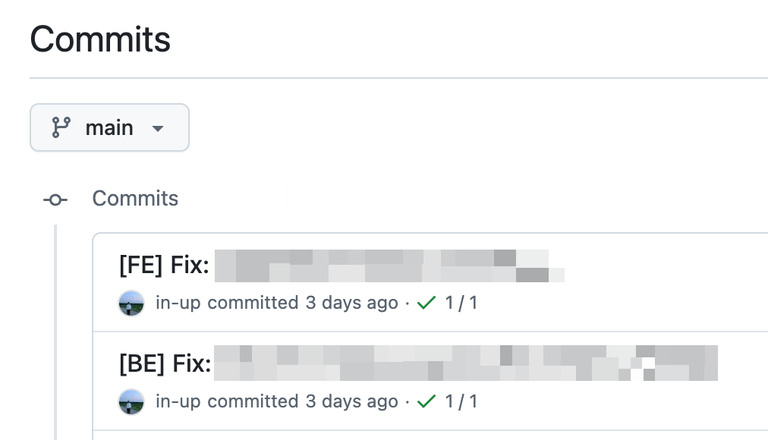The height and width of the screenshot is (440, 768).
Task: Click the '3 days ago' timestamp on the [BE] commit
Action: click(351, 402)
